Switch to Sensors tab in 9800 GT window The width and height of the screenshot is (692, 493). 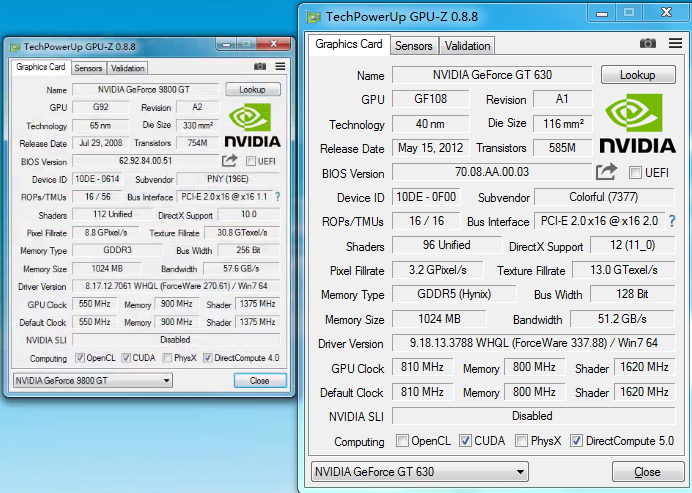coord(88,68)
